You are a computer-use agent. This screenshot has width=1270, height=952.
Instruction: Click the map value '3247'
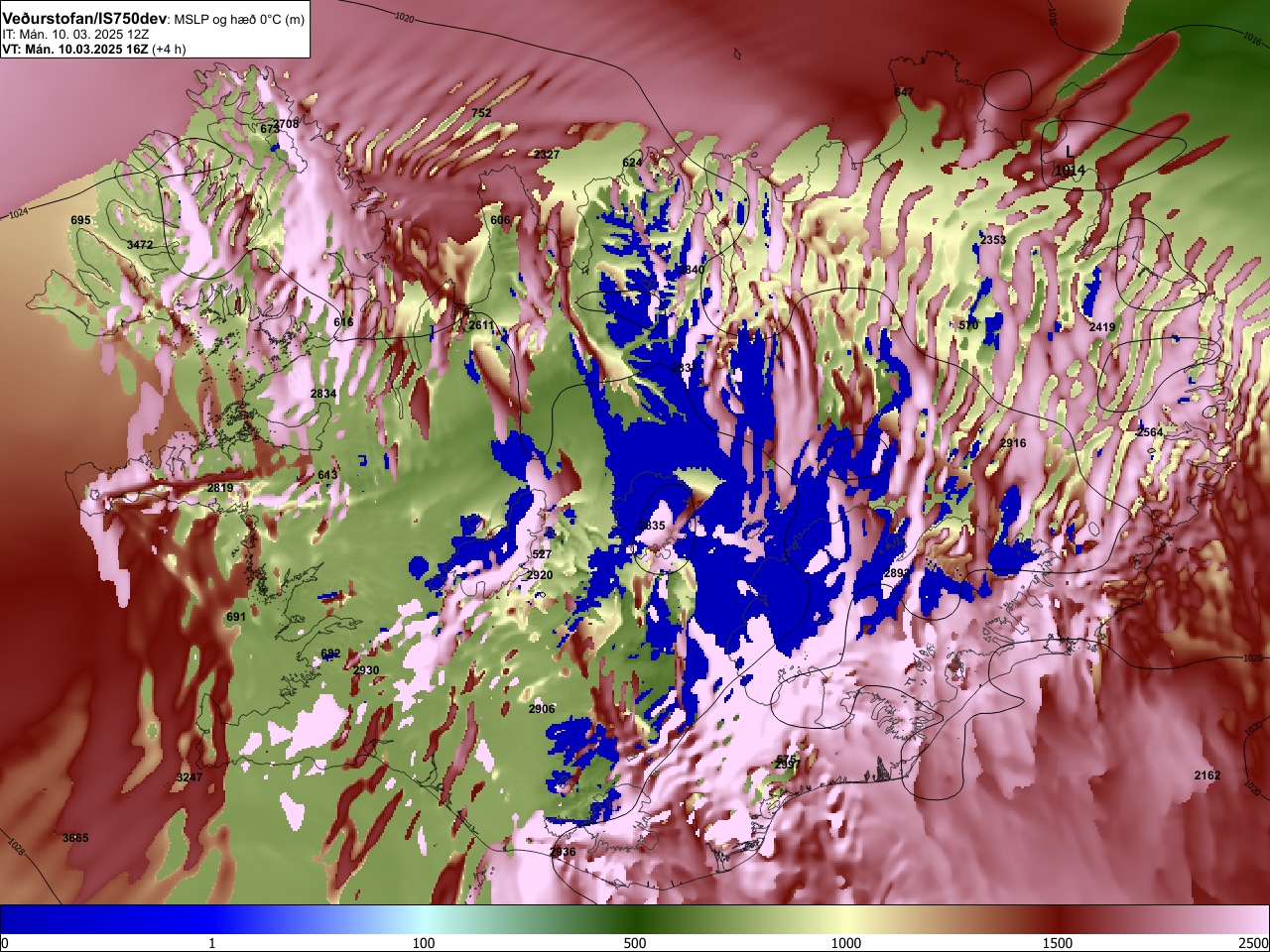[x=190, y=777]
